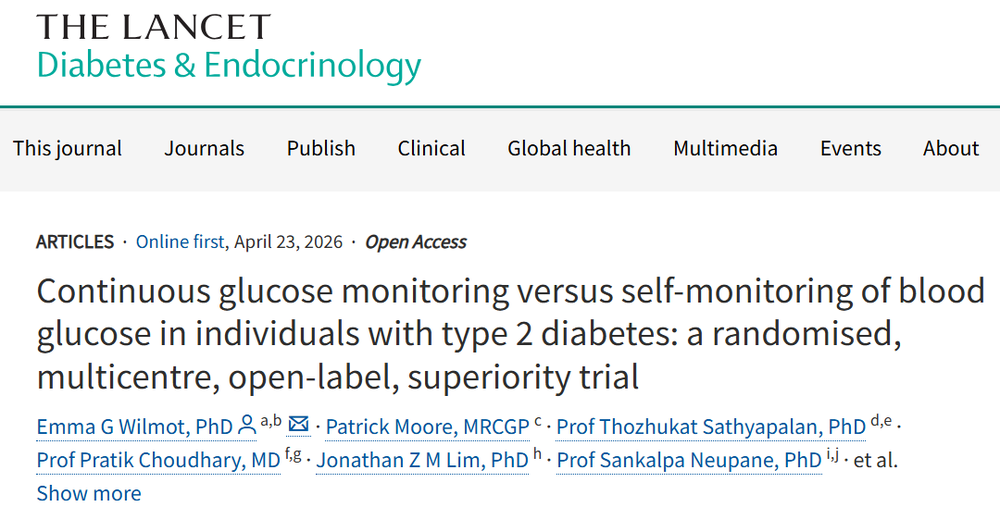Select Events in the navigation bar
This screenshot has width=1000, height=507.
tap(850, 148)
